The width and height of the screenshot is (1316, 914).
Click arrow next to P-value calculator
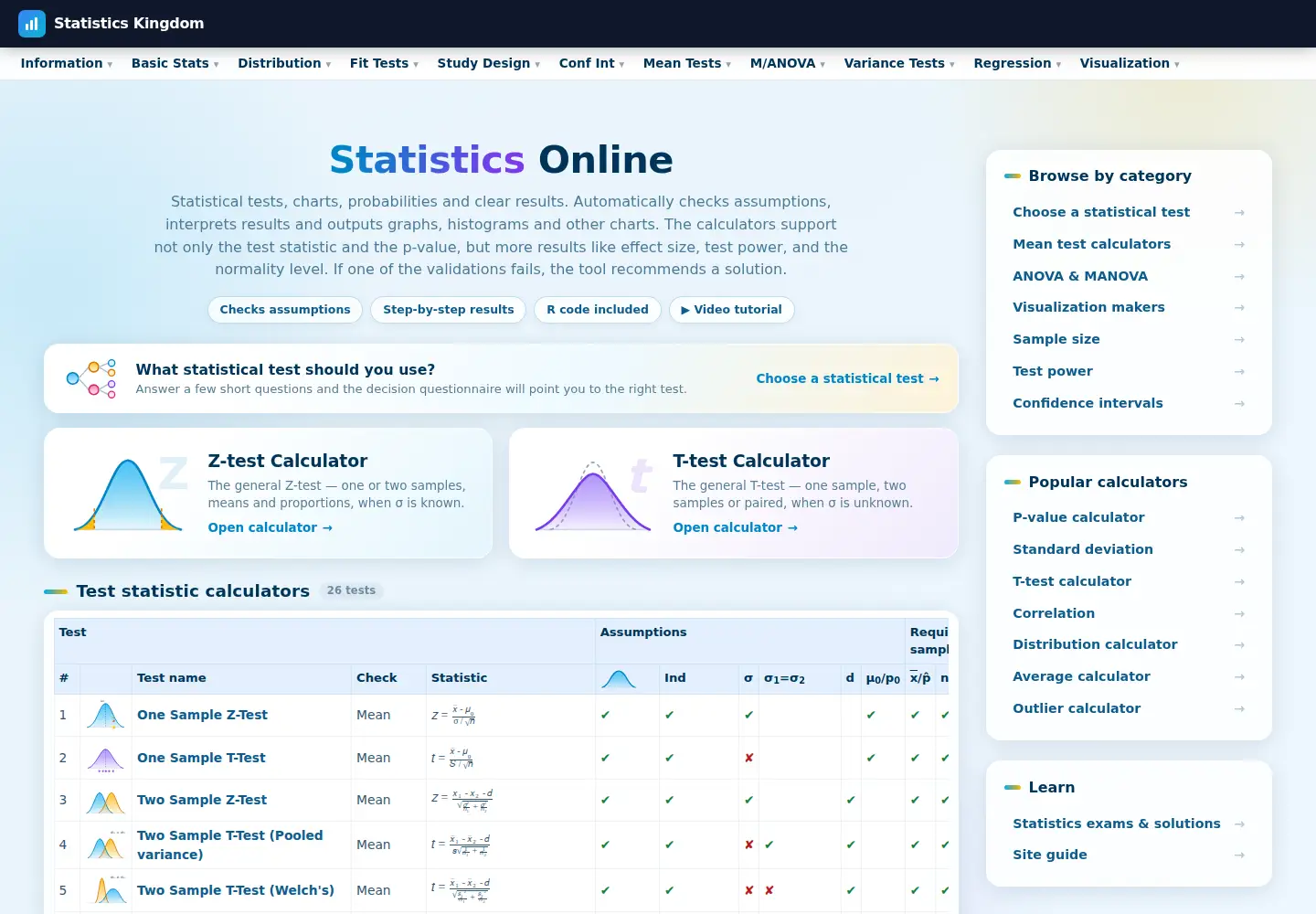[x=1239, y=518]
